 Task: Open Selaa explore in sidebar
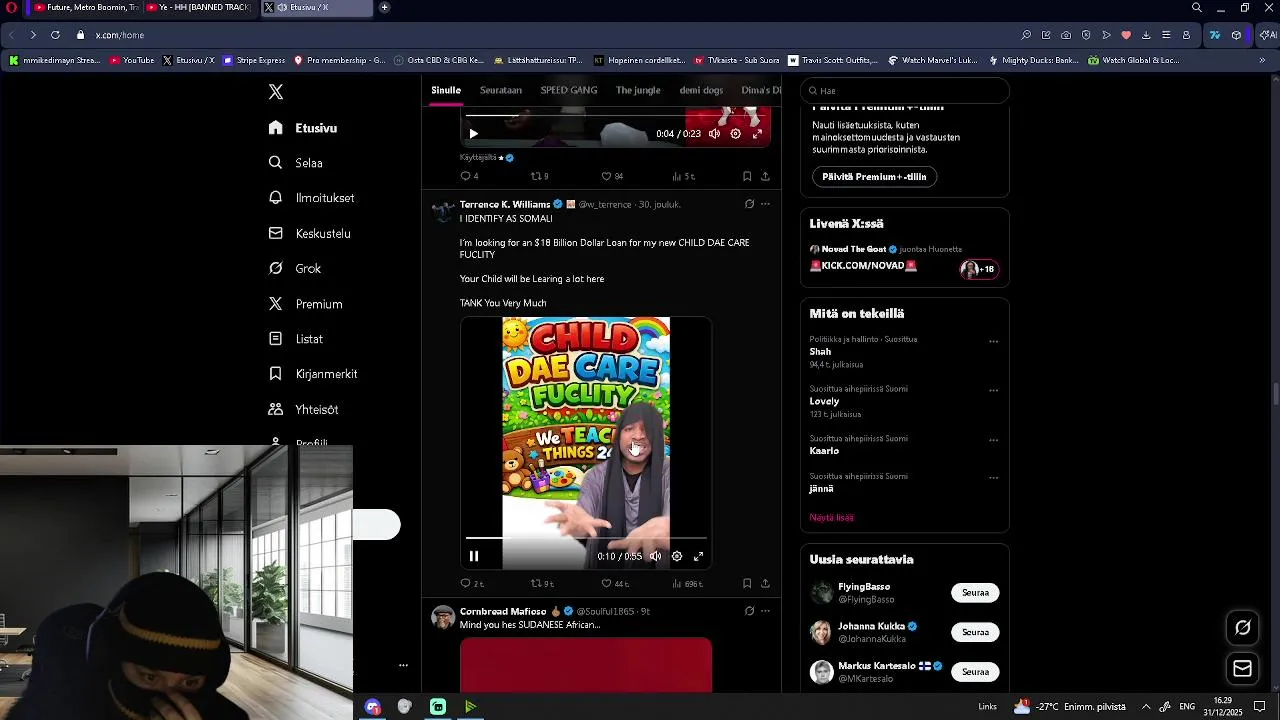[296, 163]
